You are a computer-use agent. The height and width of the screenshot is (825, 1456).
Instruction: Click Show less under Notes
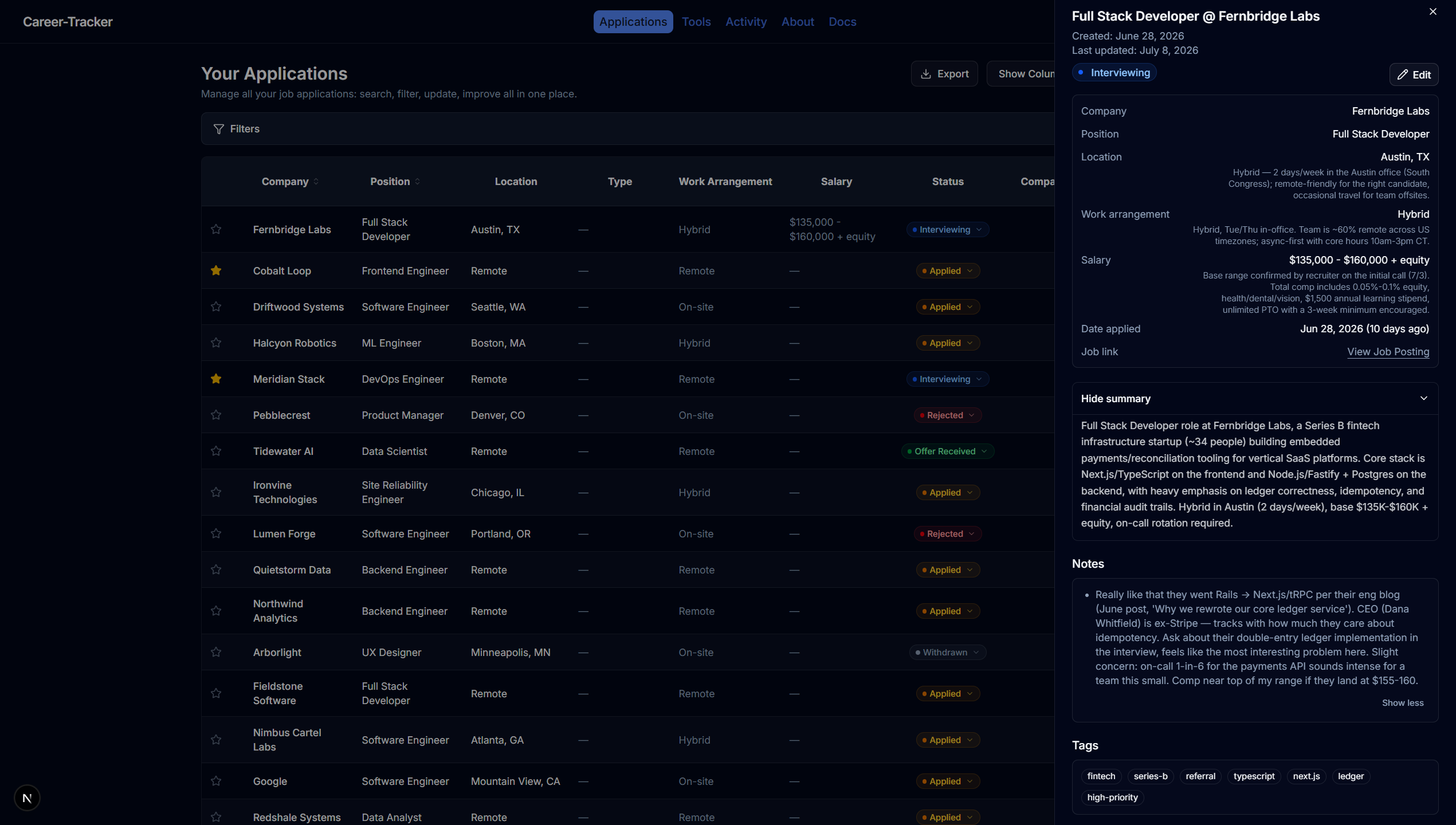coord(1402,703)
